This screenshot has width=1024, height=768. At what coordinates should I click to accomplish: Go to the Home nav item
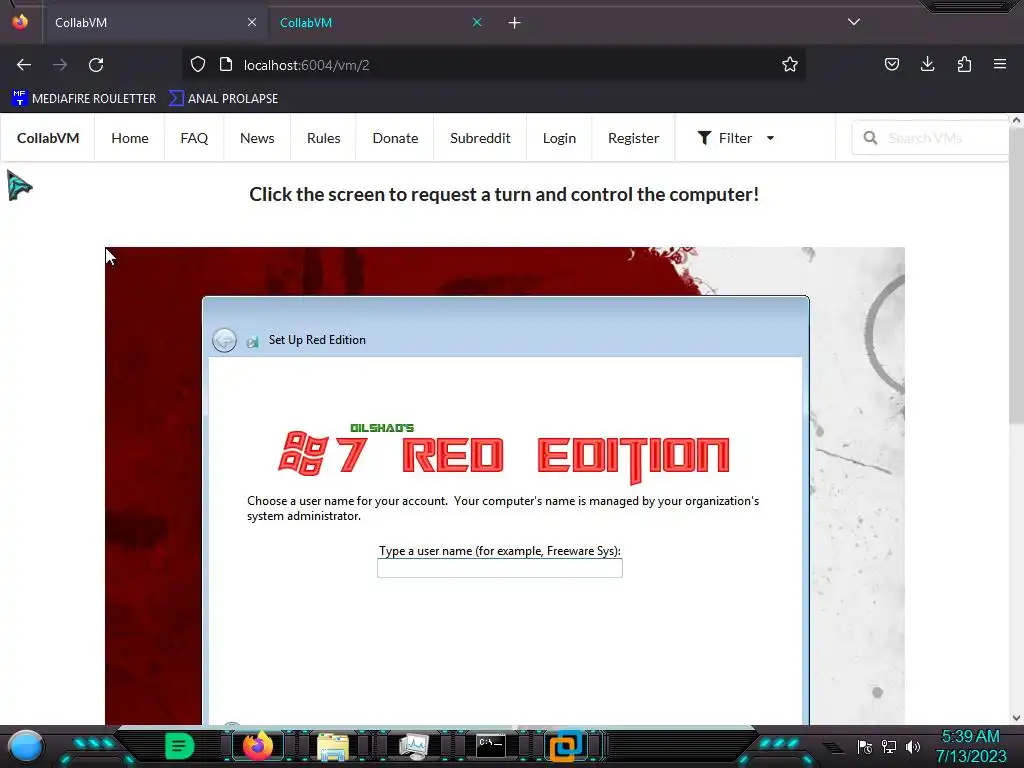click(130, 138)
